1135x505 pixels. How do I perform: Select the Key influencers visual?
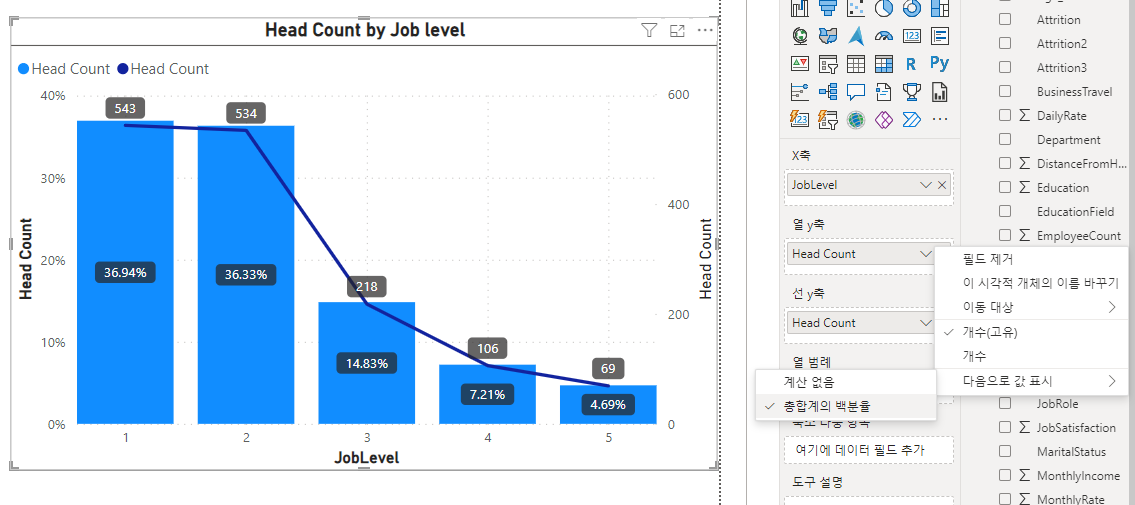(x=800, y=92)
